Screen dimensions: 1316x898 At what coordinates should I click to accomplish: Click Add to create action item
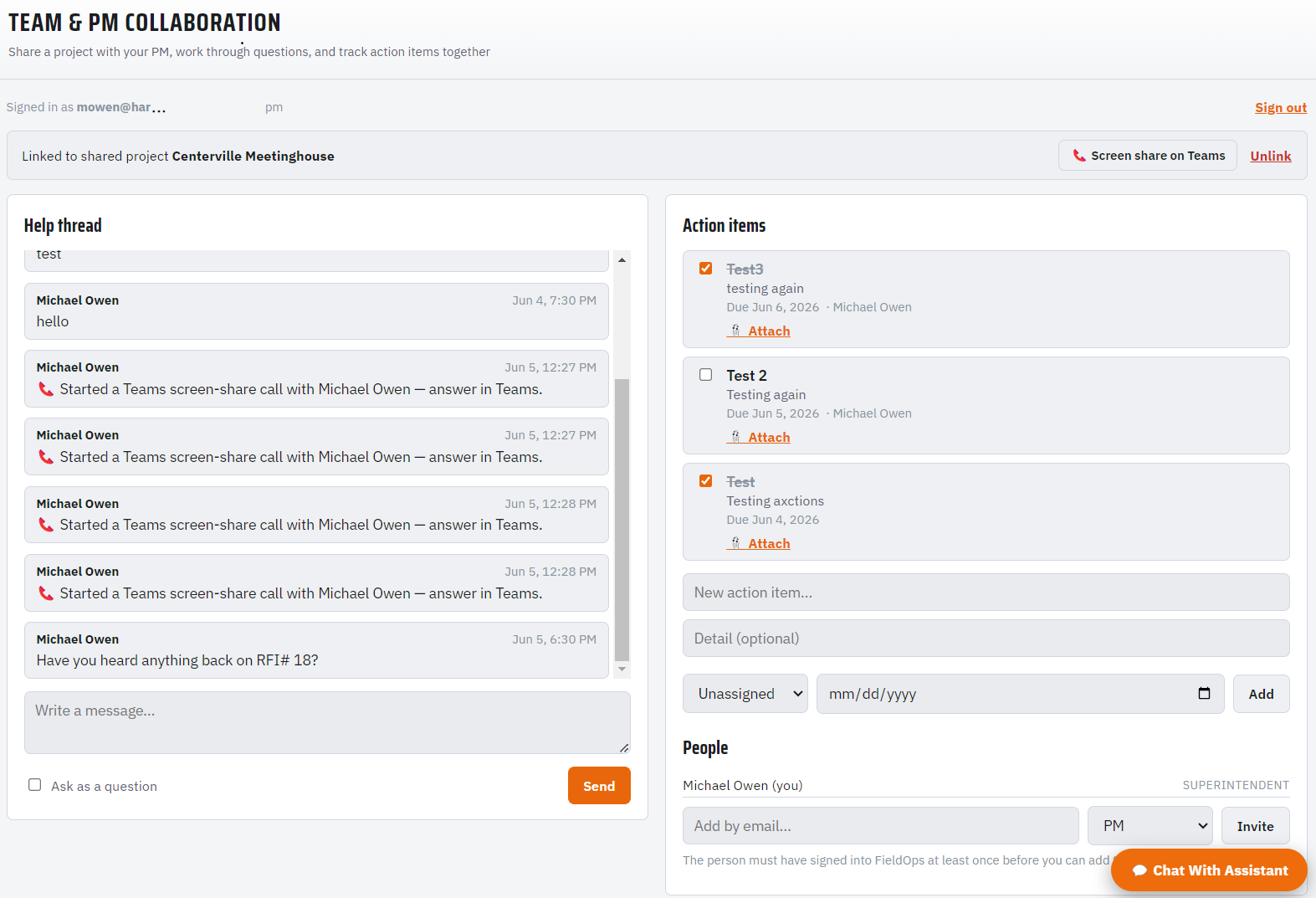coord(1262,694)
